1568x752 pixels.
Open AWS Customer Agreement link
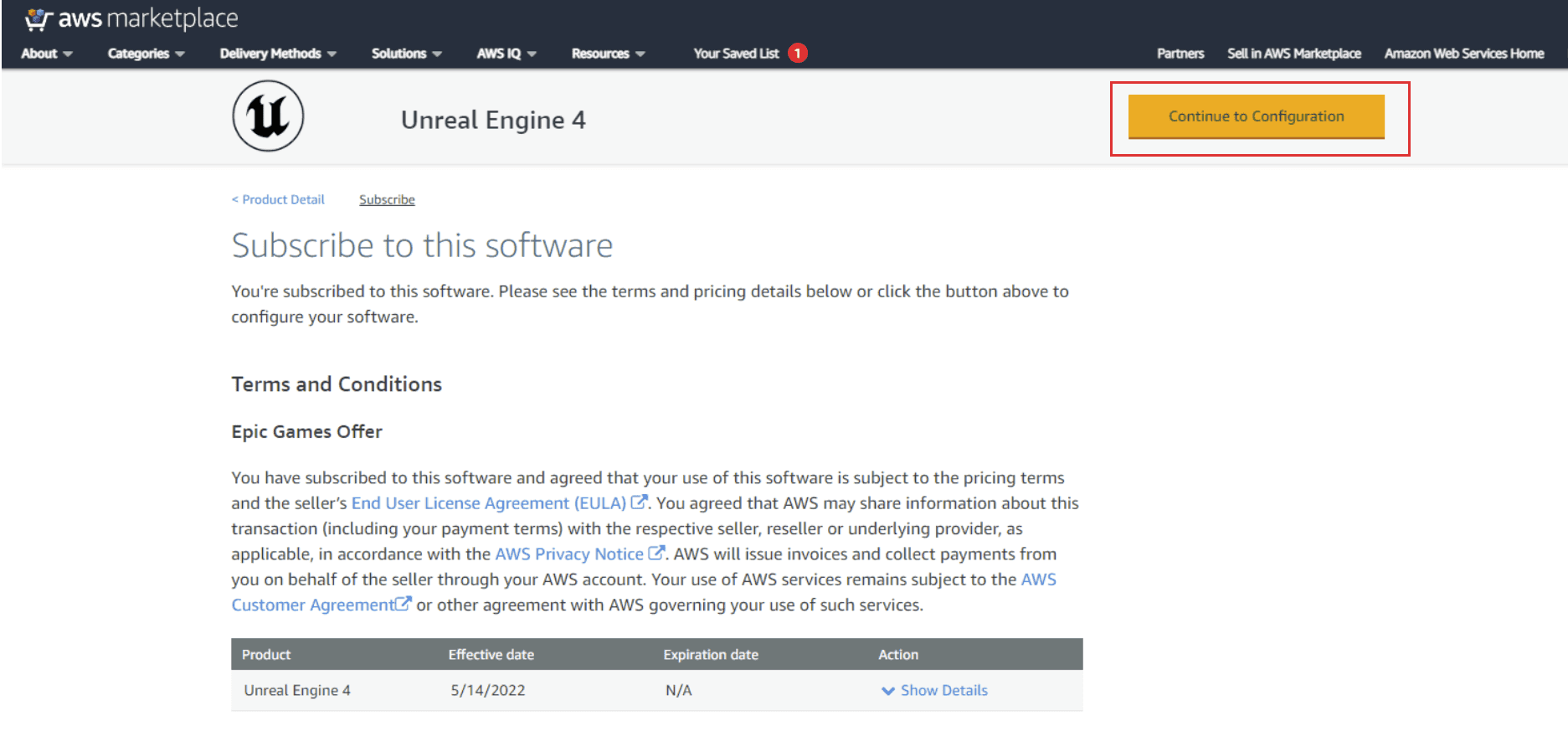point(313,605)
